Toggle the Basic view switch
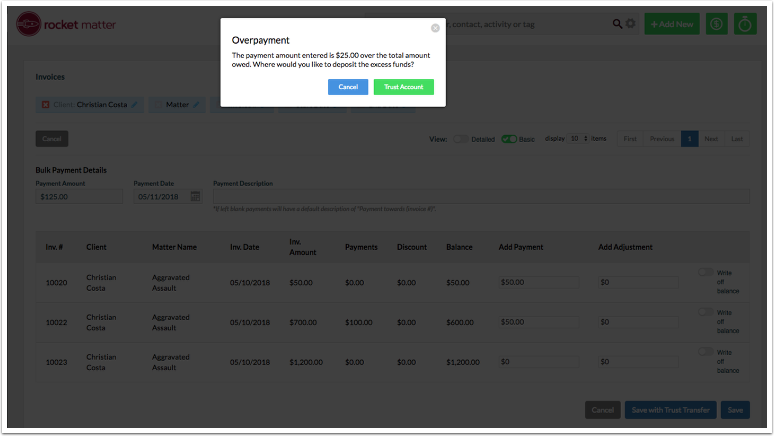Screen dimensions: 774x436 tap(509, 139)
